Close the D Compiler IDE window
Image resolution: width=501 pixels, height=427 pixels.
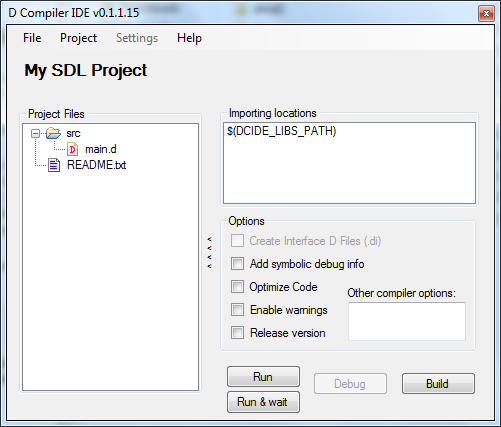tap(486, 14)
